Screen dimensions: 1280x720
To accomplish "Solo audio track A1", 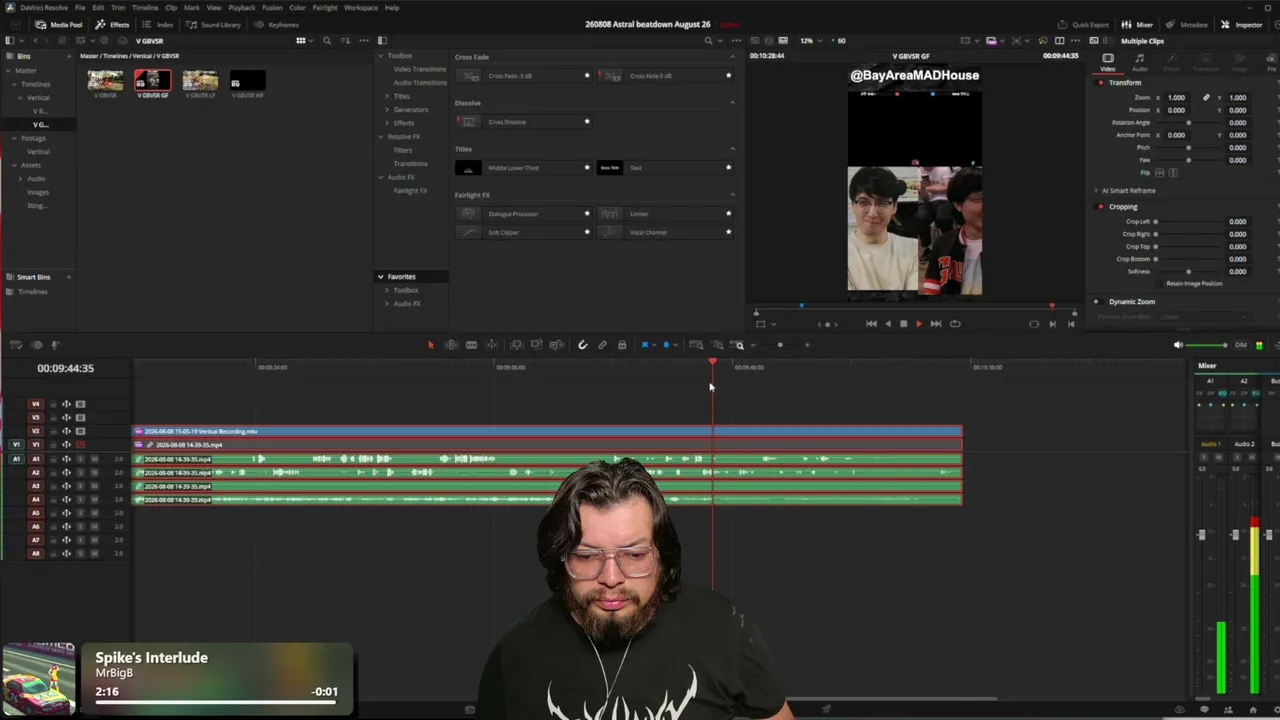I will tap(81, 459).
